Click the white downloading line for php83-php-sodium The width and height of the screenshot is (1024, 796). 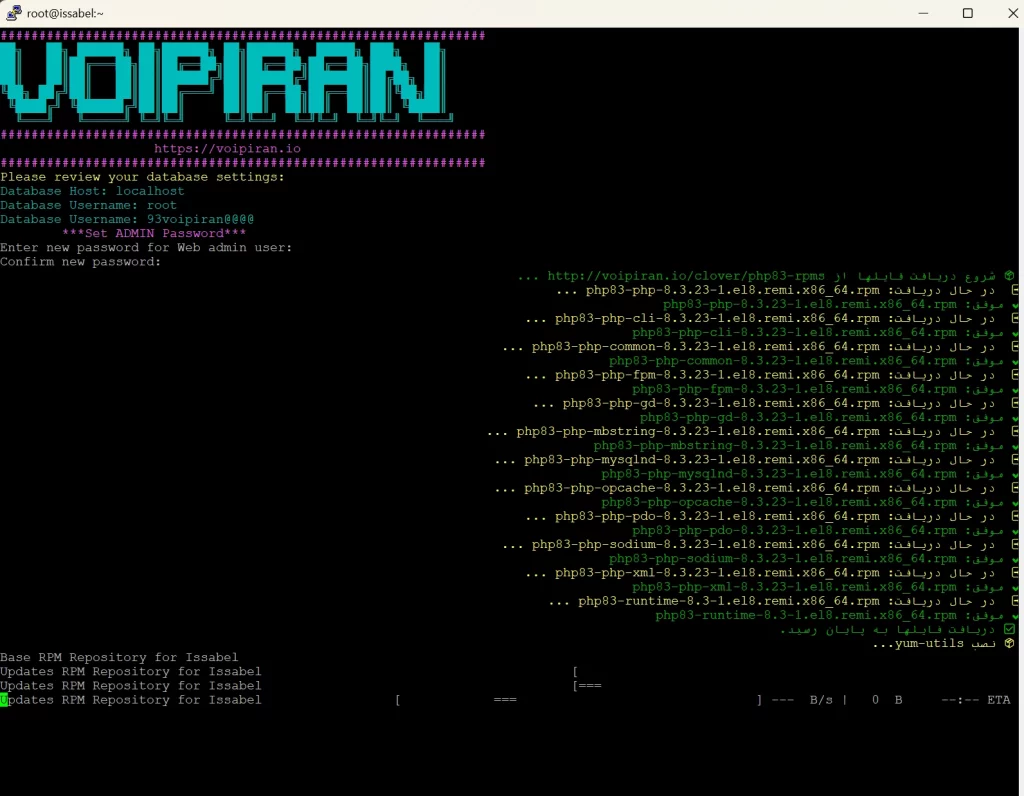(x=760, y=545)
